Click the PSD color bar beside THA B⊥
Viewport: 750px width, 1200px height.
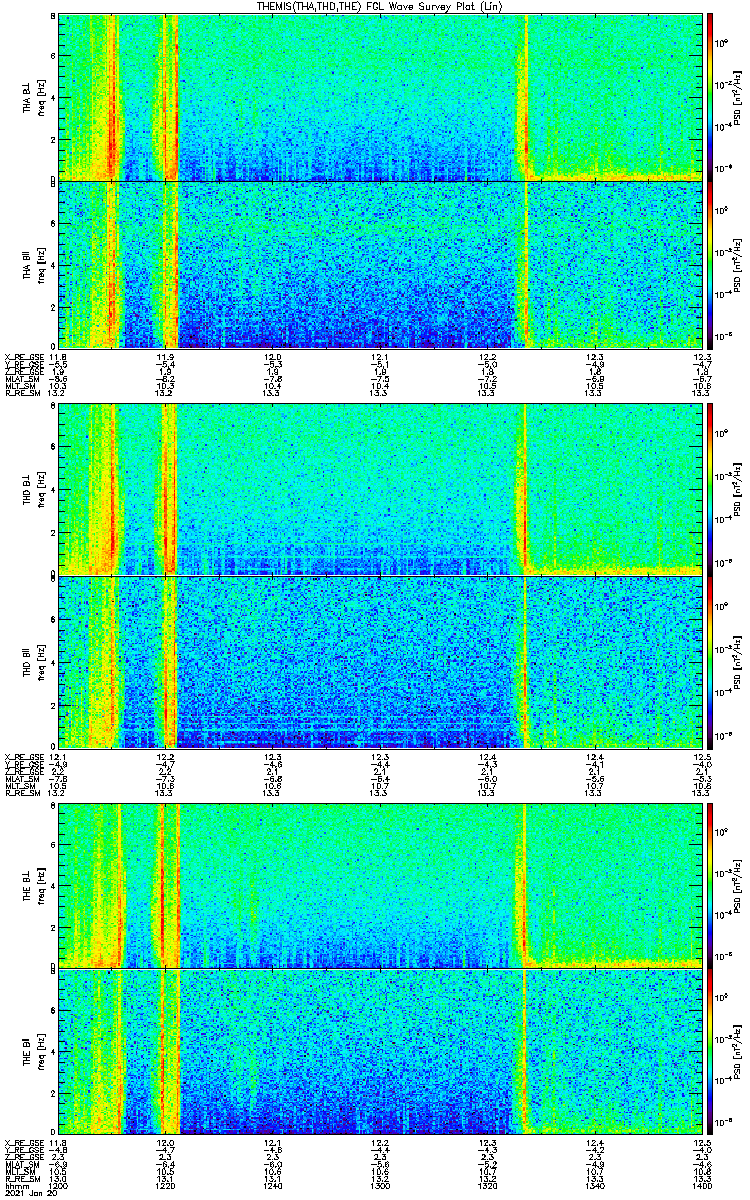tap(710, 97)
